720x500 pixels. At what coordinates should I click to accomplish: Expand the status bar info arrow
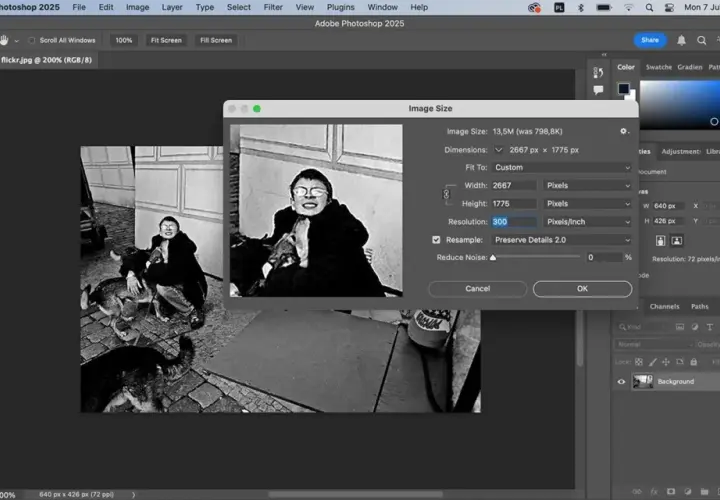(134, 494)
